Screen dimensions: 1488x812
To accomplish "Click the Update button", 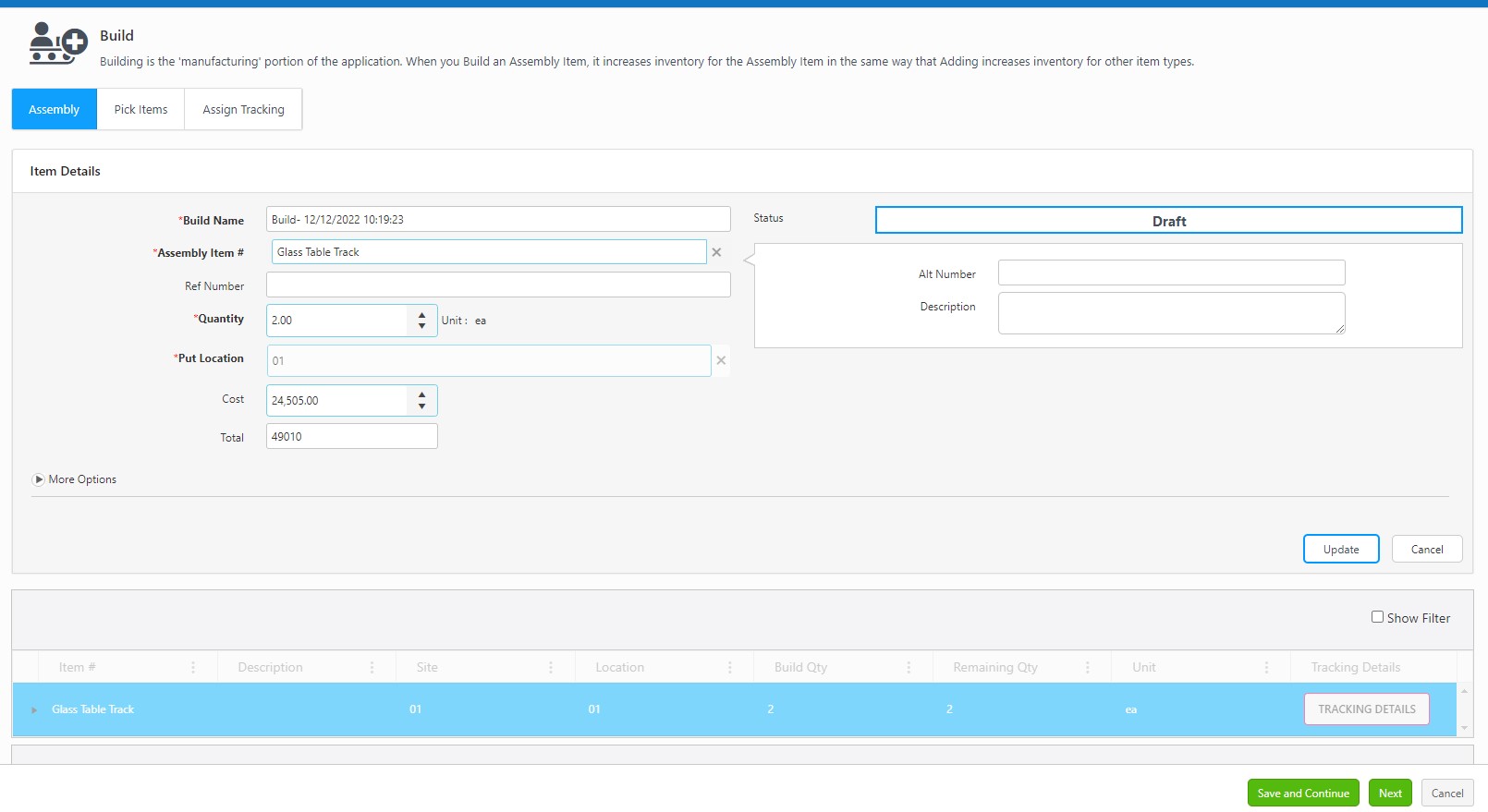I will pos(1340,549).
